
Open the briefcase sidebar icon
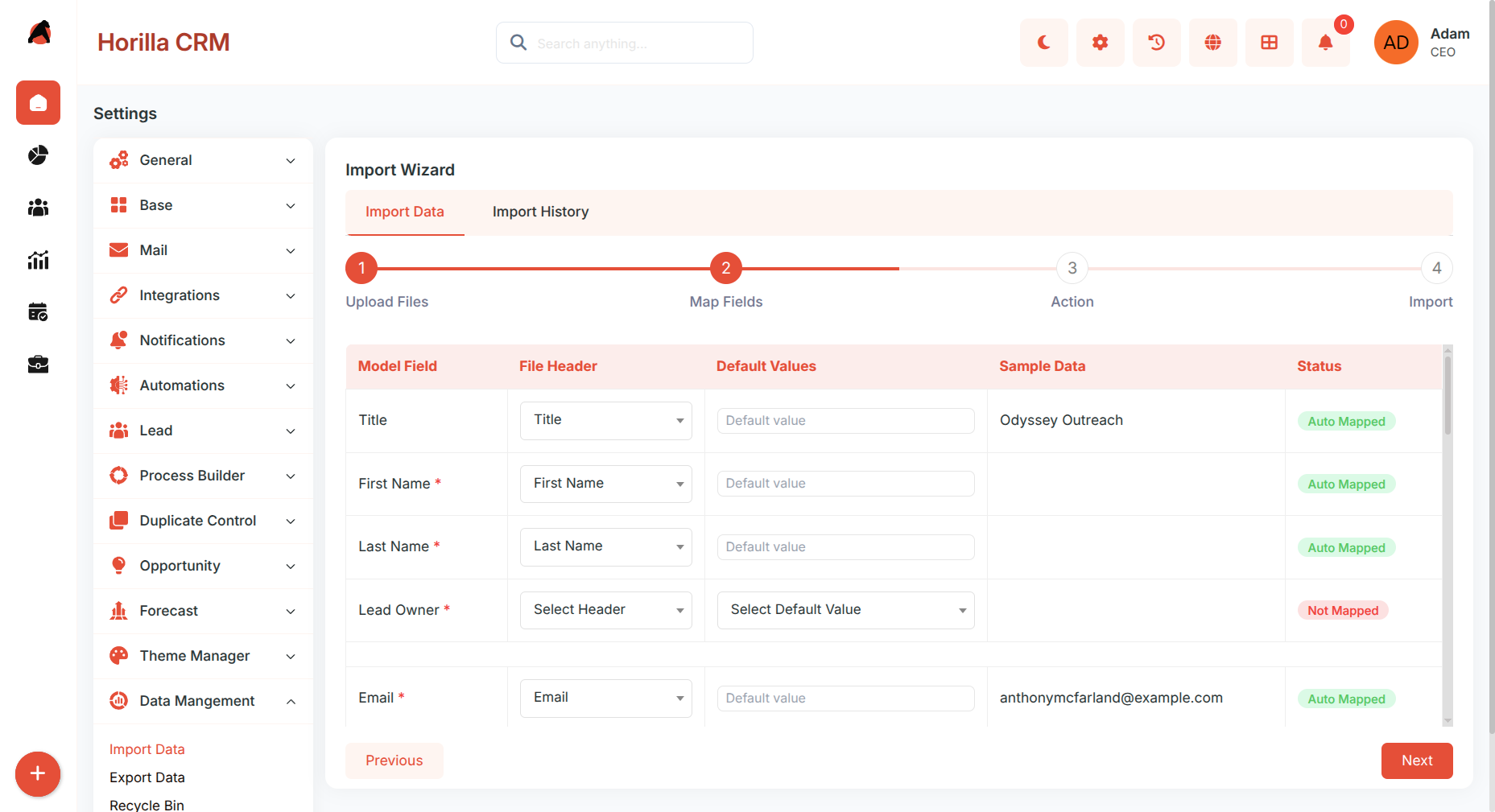coord(38,365)
